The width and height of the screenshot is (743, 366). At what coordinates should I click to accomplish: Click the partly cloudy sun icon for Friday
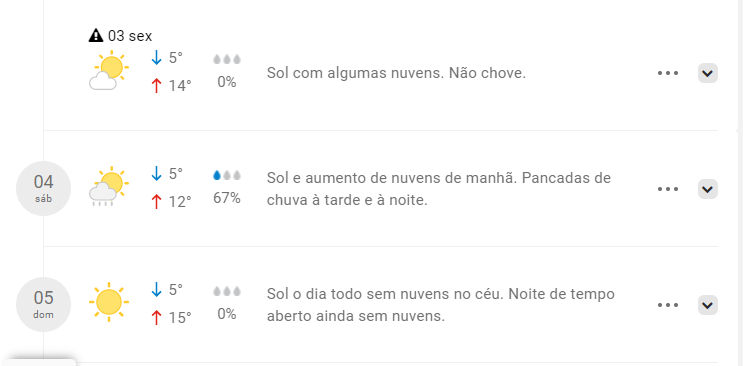(x=109, y=71)
